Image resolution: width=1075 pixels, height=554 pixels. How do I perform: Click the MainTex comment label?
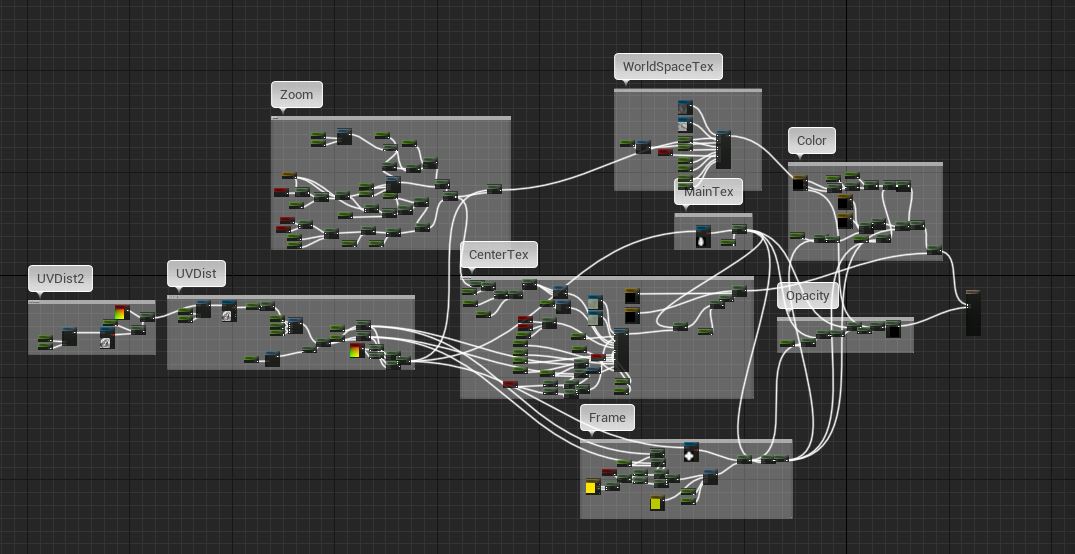click(708, 192)
